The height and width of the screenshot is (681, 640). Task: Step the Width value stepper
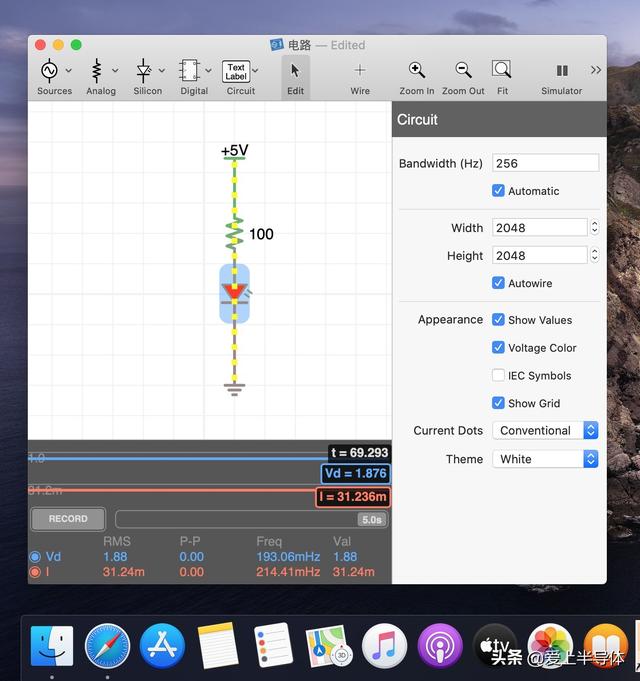coord(594,228)
